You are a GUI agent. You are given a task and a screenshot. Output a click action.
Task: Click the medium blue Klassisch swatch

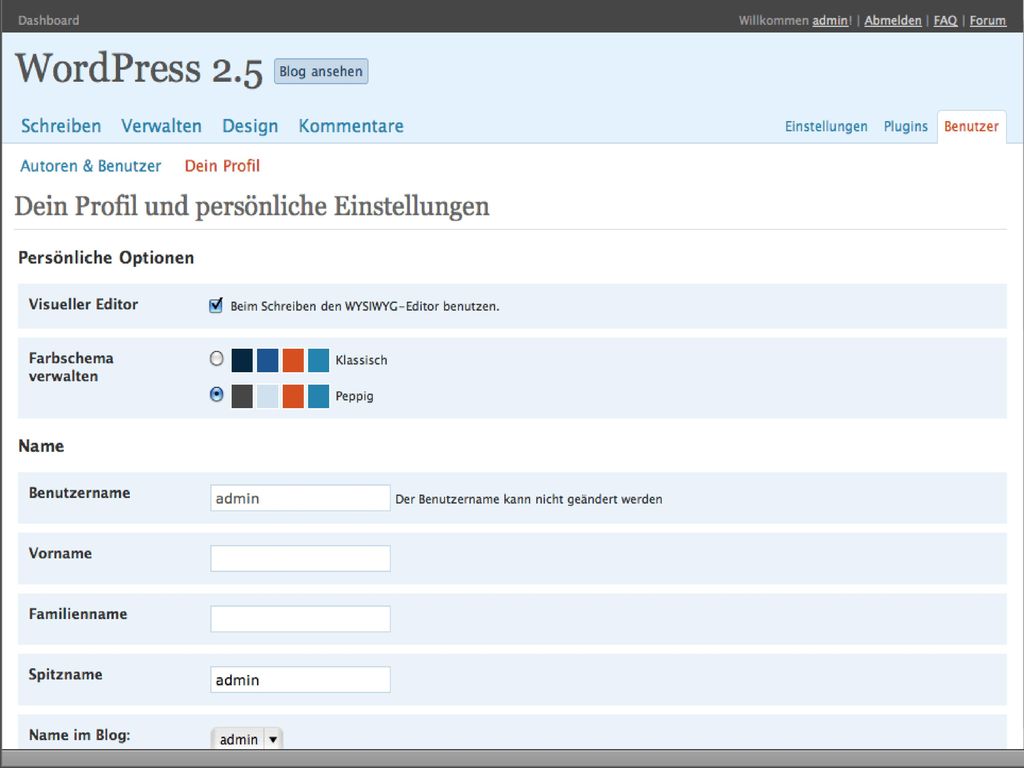(x=267, y=360)
